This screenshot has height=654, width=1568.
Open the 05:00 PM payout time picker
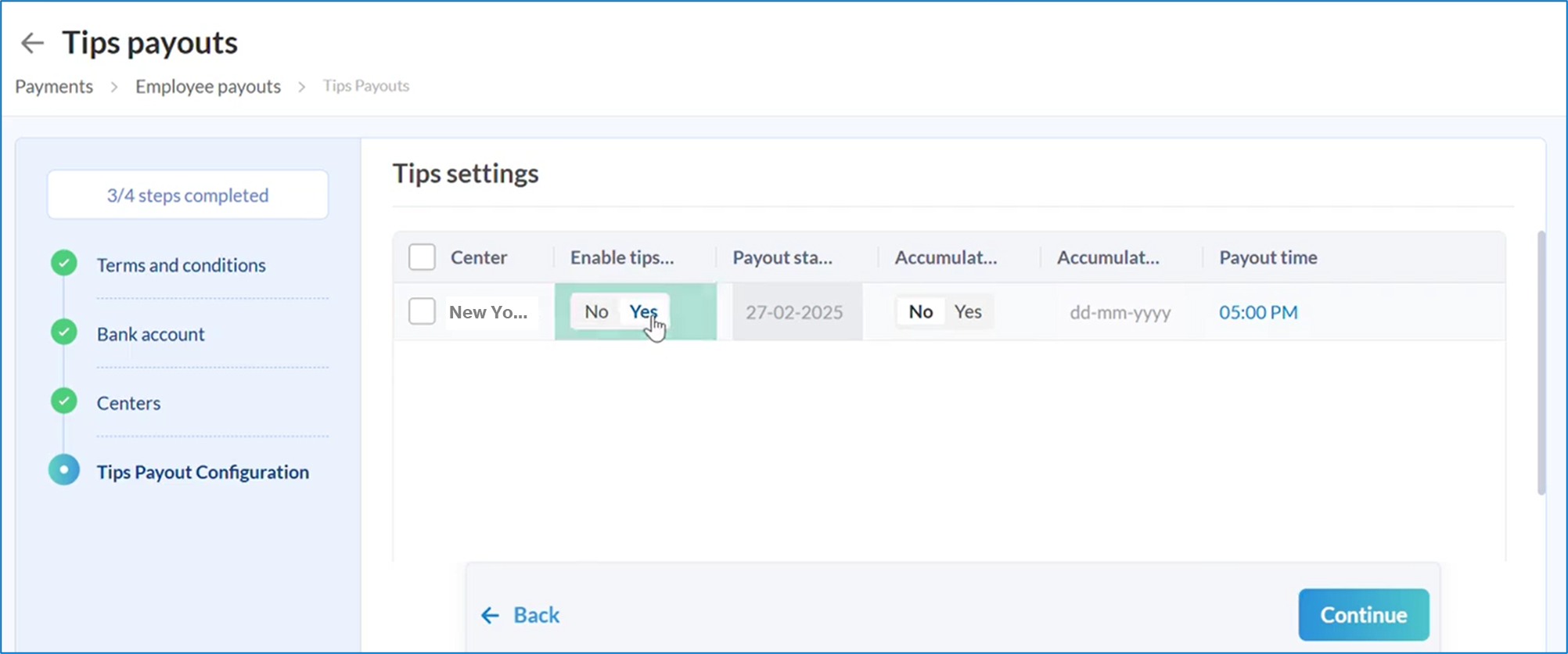click(1258, 312)
